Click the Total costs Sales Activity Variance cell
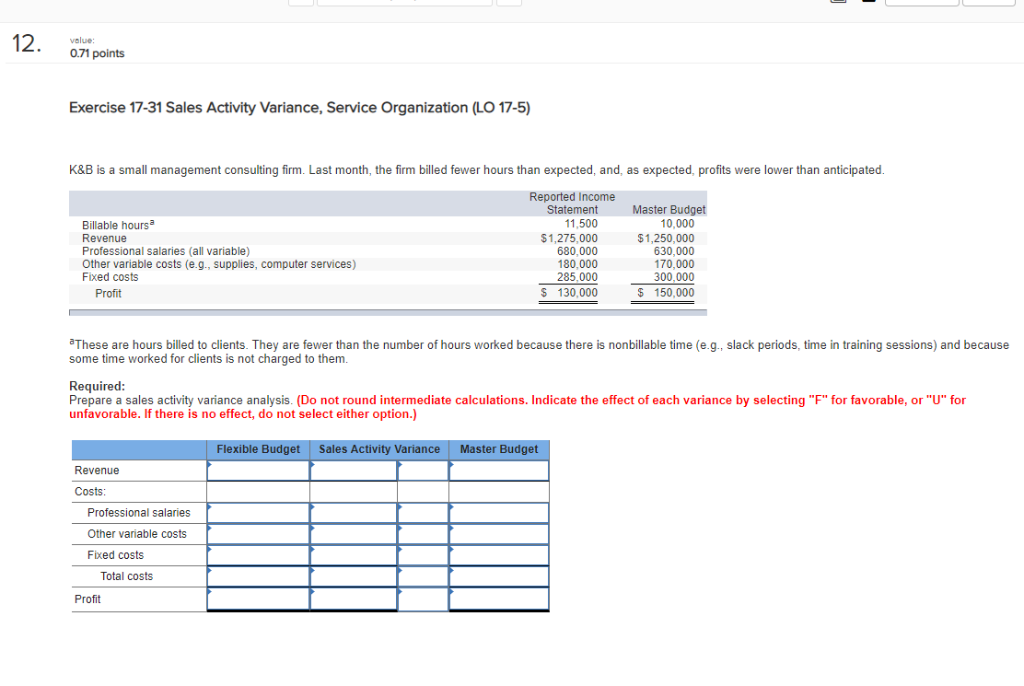Viewport: 1024px width, 686px height. coord(353,575)
